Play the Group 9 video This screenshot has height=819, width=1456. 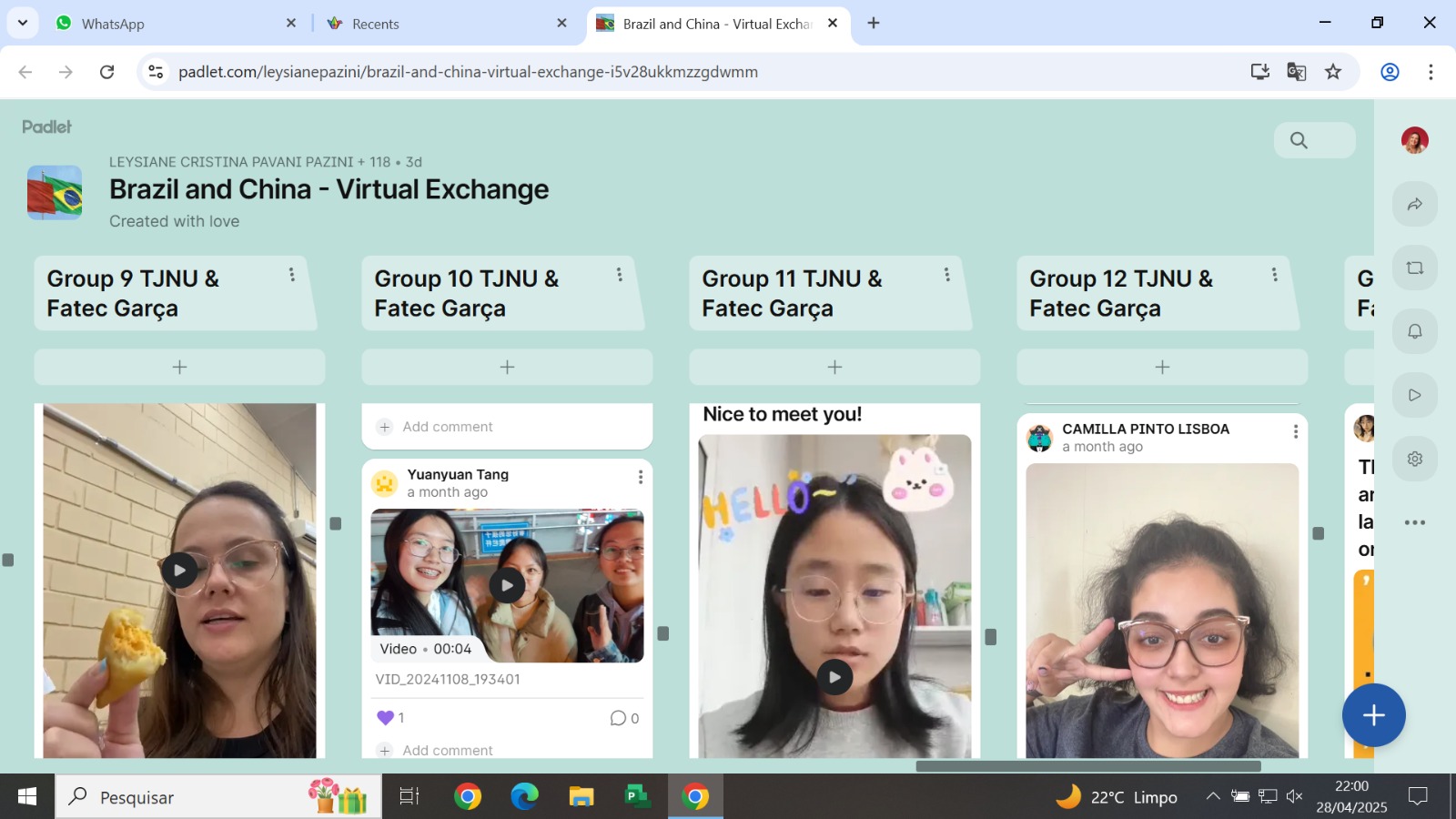click(x=179, y=571)
